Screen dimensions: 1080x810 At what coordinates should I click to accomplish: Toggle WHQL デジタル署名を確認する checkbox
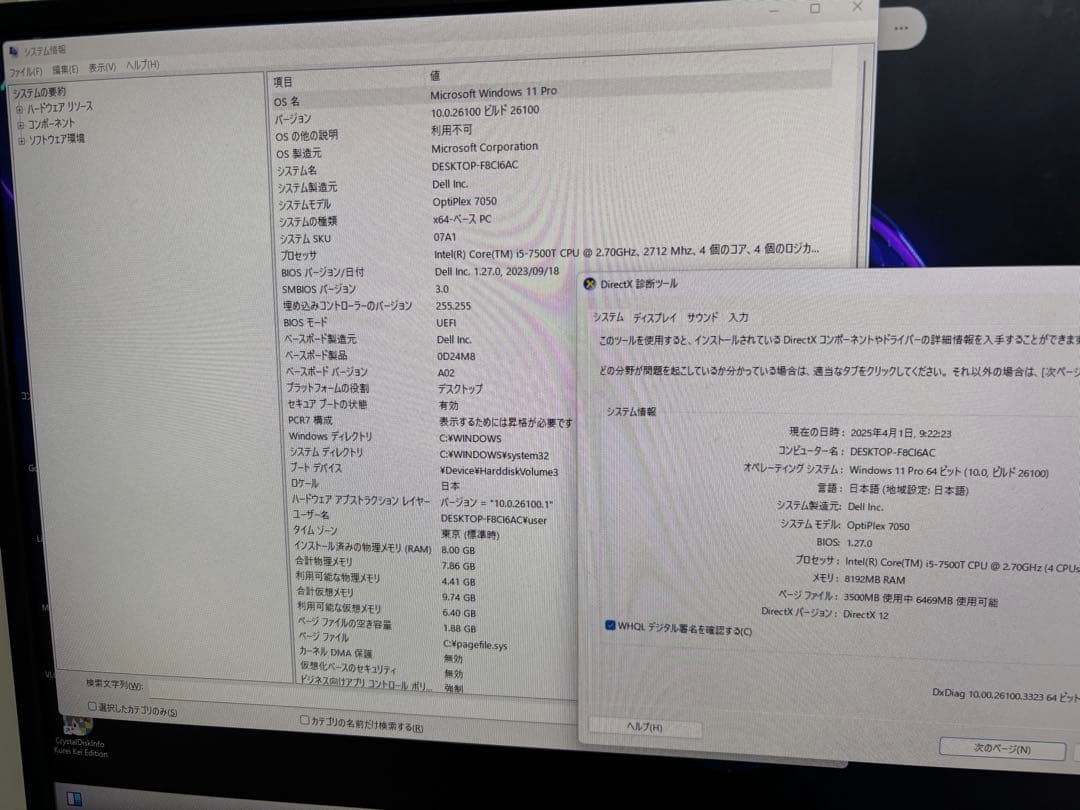(610, 625)
